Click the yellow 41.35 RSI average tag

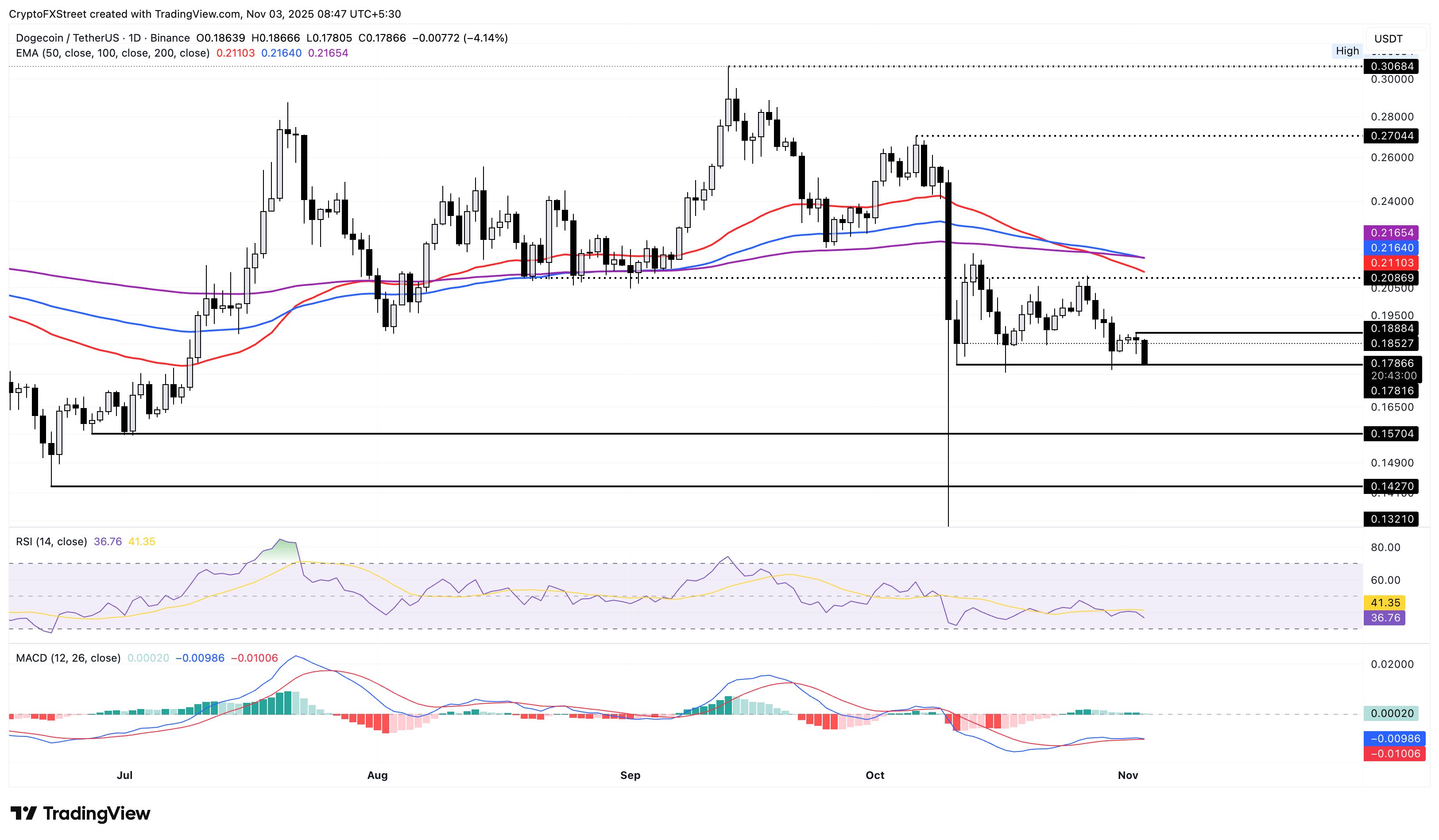pyautogui.click(x=1385, y=603)
